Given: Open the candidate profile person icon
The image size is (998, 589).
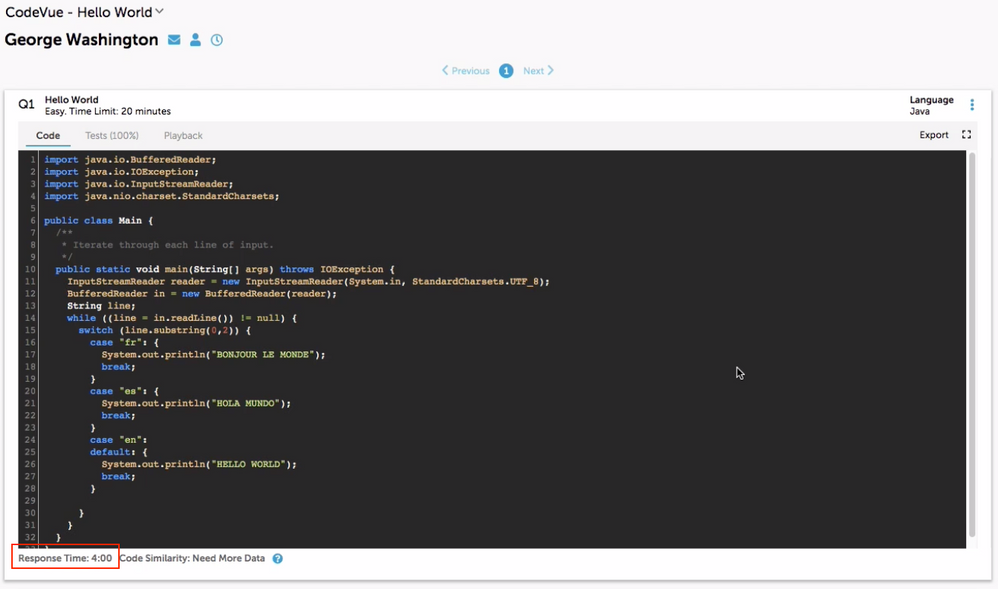Looking at the screenshot, I should point(196,40).
